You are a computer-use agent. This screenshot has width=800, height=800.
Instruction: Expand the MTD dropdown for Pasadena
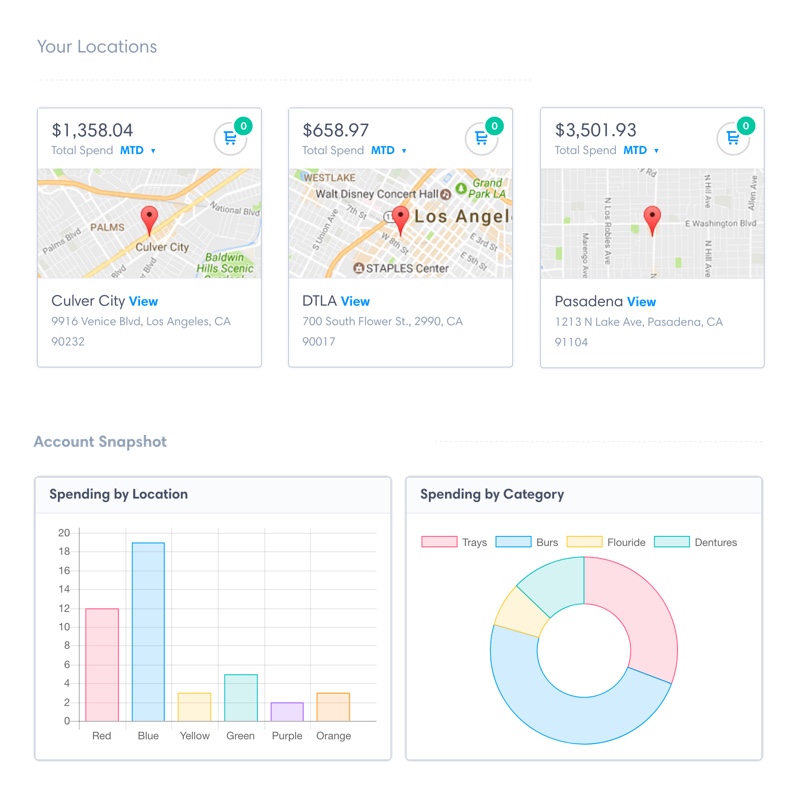(x=641, y=151)
